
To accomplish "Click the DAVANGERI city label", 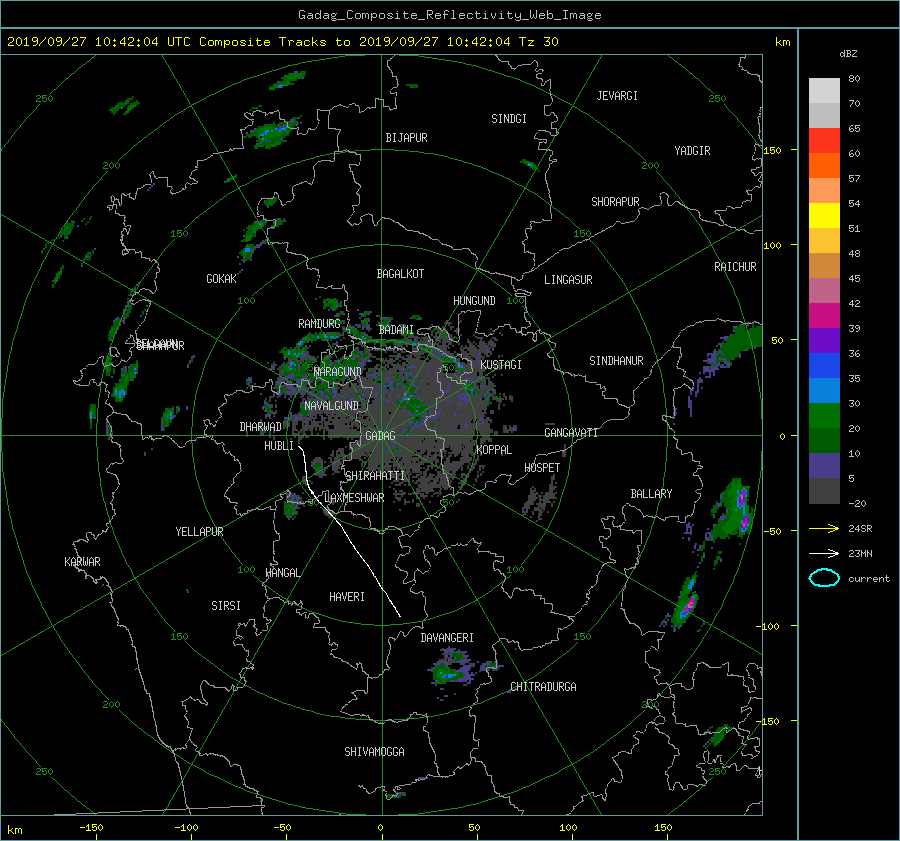I will [x=447, y=638].
